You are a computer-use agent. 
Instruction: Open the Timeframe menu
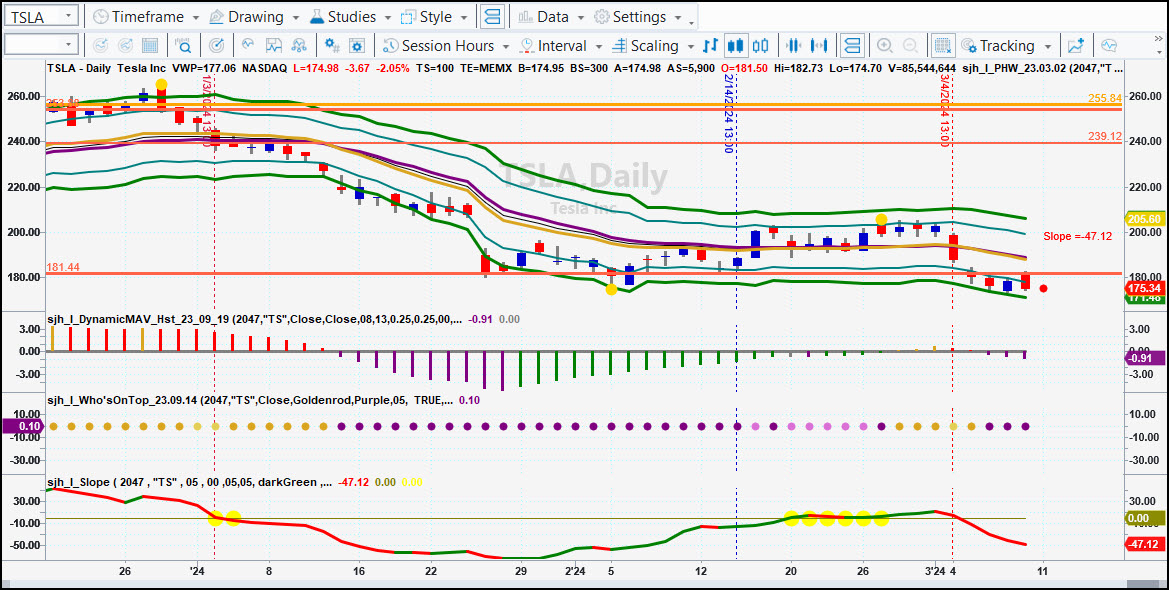[x=146, y=16]
